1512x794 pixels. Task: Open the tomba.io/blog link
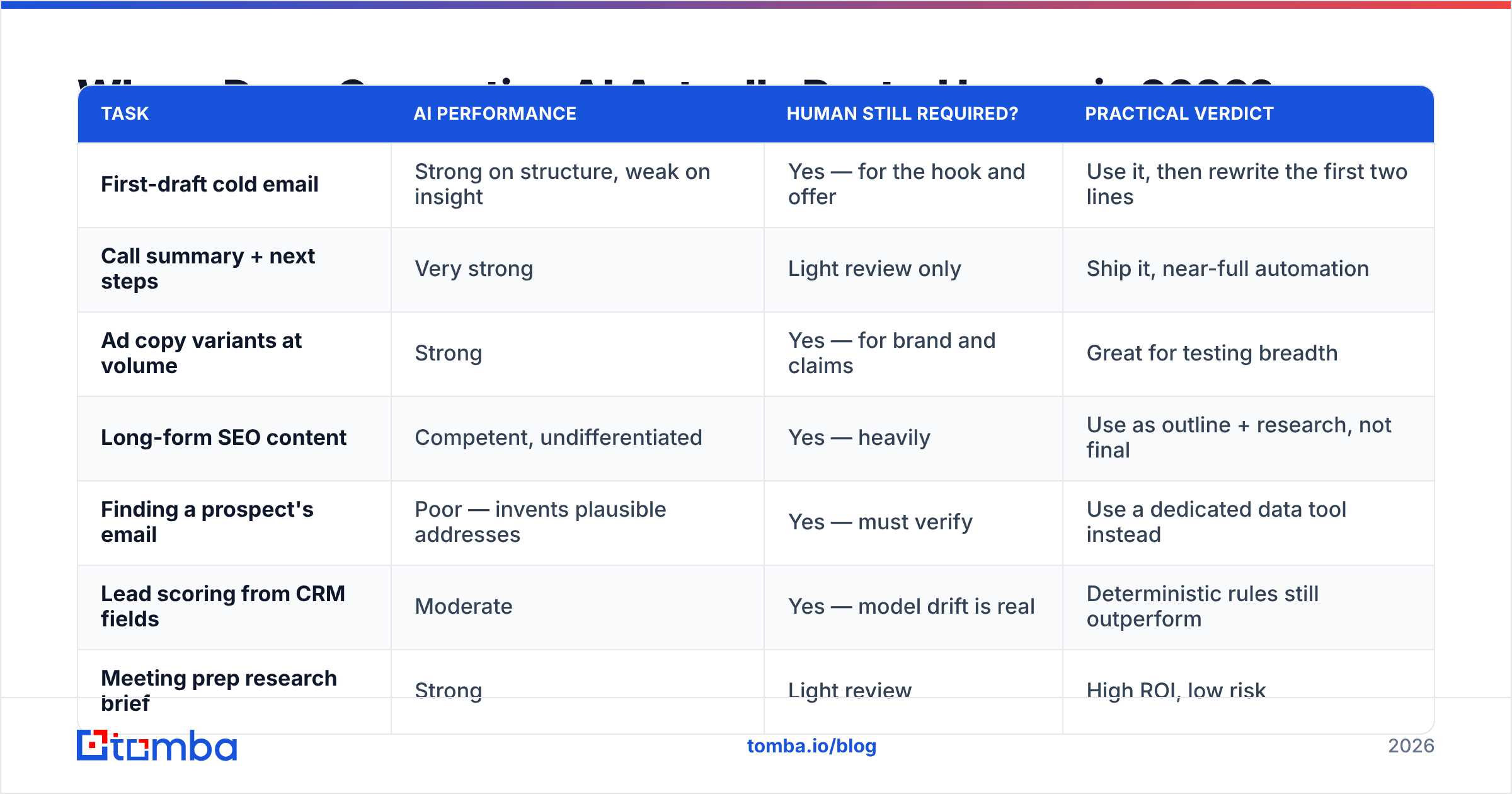click(811, 746)
